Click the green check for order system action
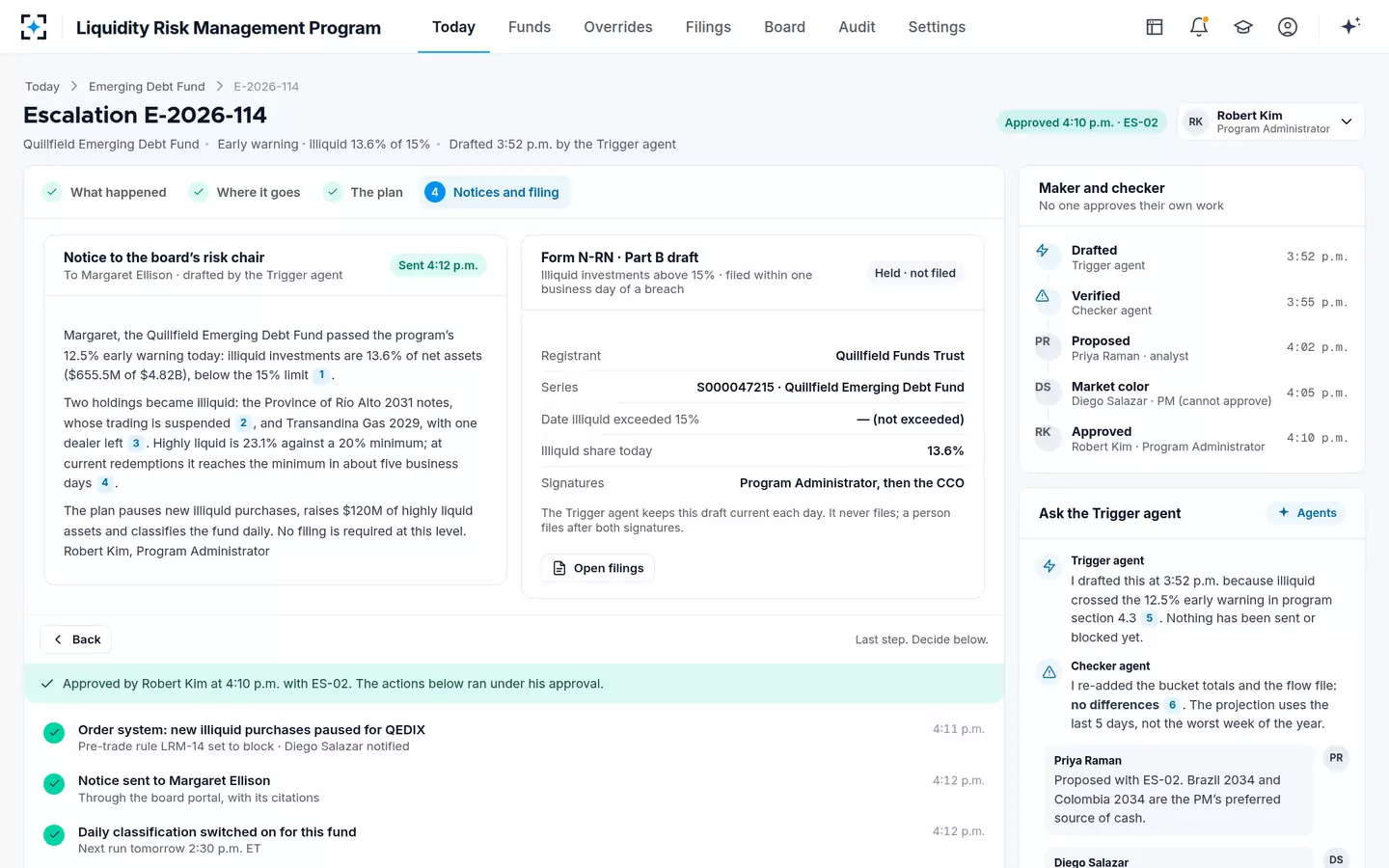Viewport: 1389px width, 868px height. click(54, 733)
